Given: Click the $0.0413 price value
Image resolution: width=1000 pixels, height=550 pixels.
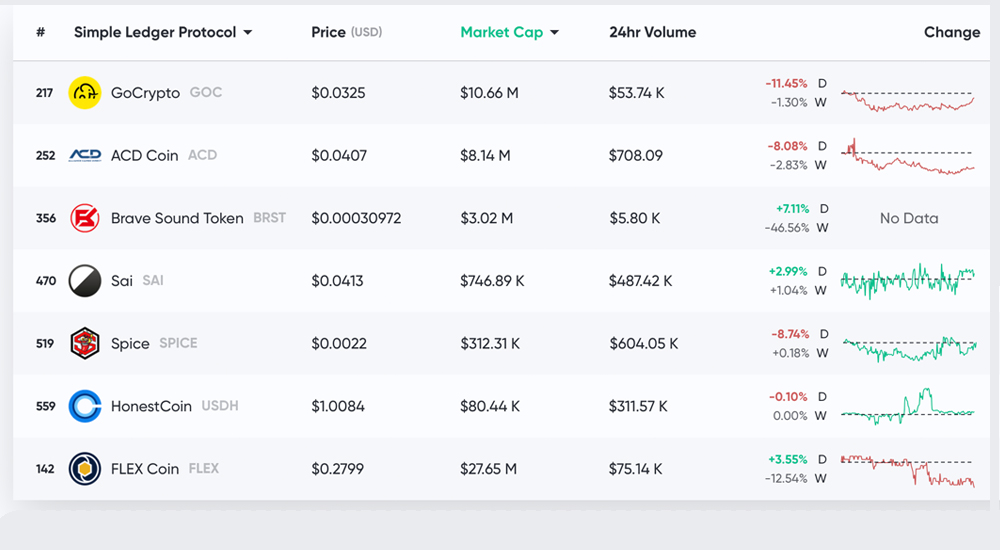Looking at the screenshot, I should tap(337, 281).
